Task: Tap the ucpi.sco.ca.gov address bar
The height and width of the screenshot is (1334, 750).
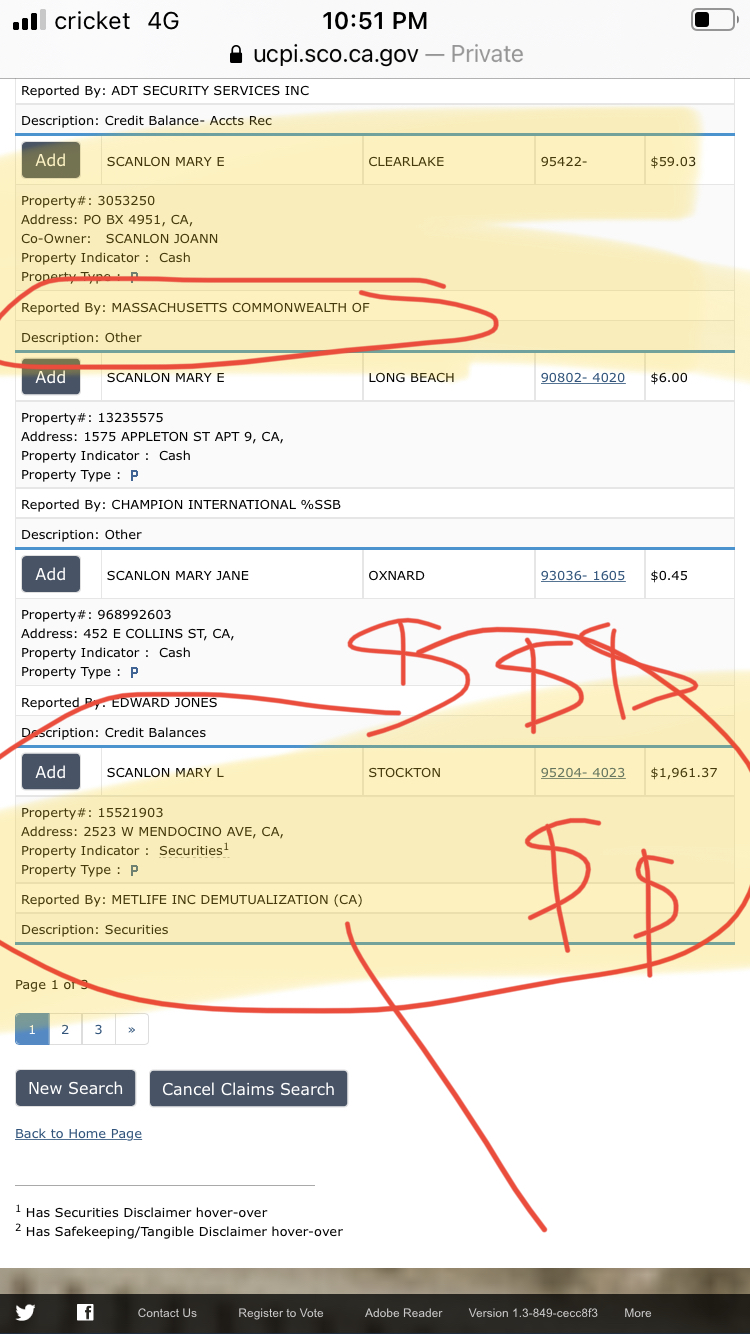Action: [x=375, y=54]
